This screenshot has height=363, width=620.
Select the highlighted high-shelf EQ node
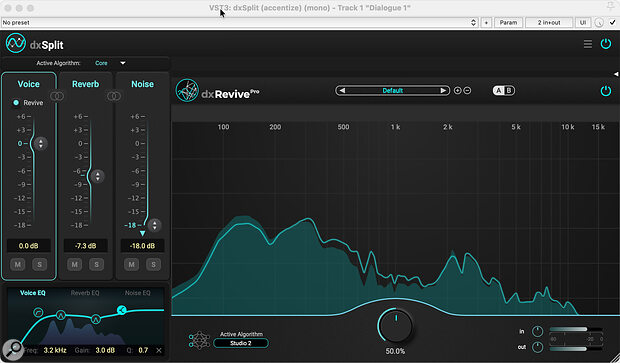(121, 310)
